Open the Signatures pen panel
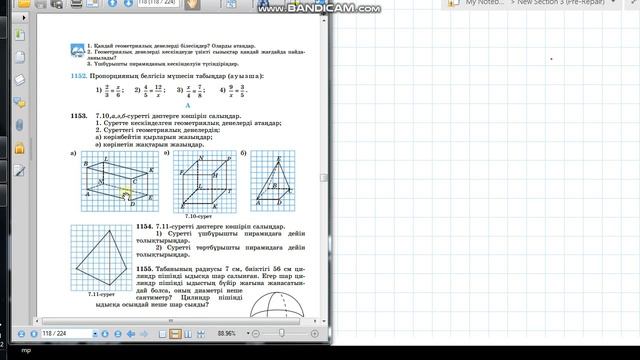 coord(20,171)
